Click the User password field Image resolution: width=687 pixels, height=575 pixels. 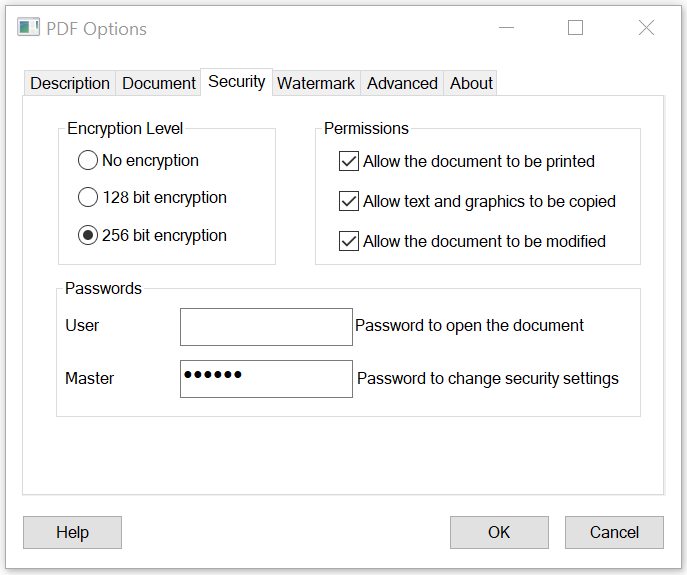[x=266, y=326]
